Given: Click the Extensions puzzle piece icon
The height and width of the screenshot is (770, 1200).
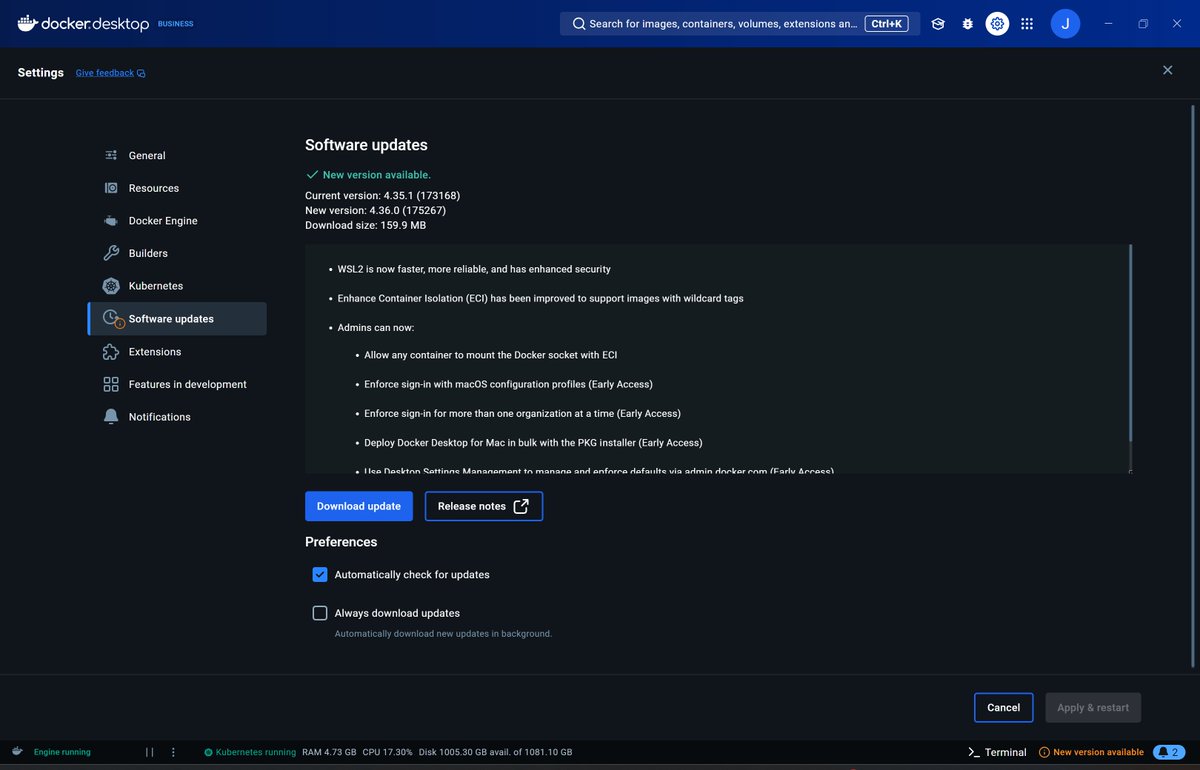Looking at the screenshot, I should tap(111, 352).
